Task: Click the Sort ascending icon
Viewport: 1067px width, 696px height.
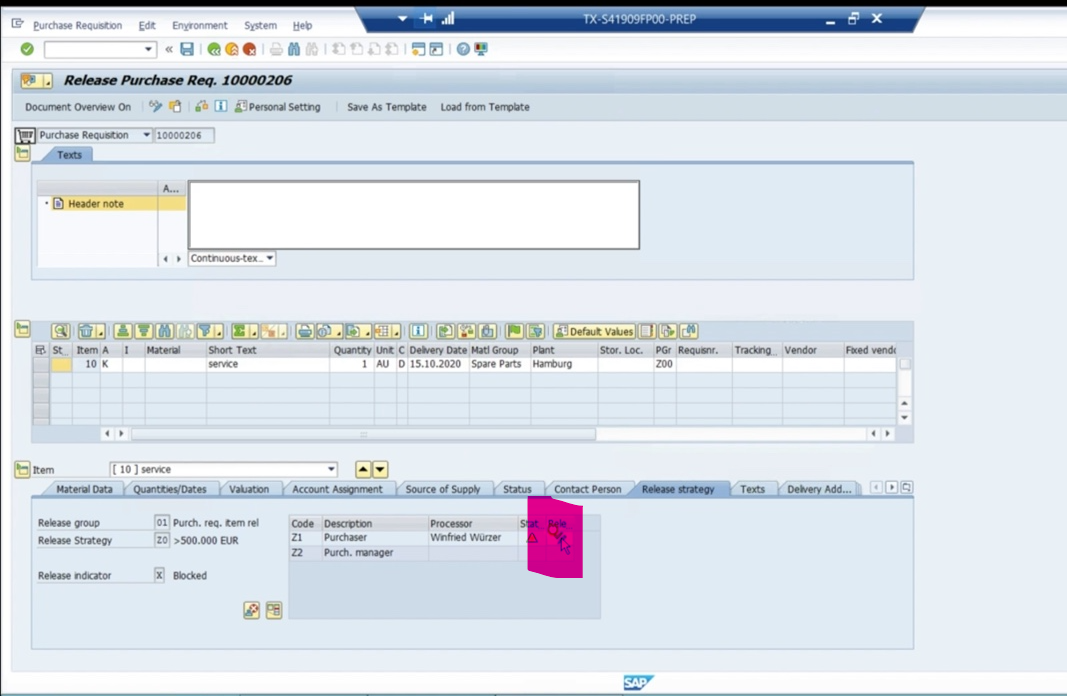Action: tap(122, 331)
